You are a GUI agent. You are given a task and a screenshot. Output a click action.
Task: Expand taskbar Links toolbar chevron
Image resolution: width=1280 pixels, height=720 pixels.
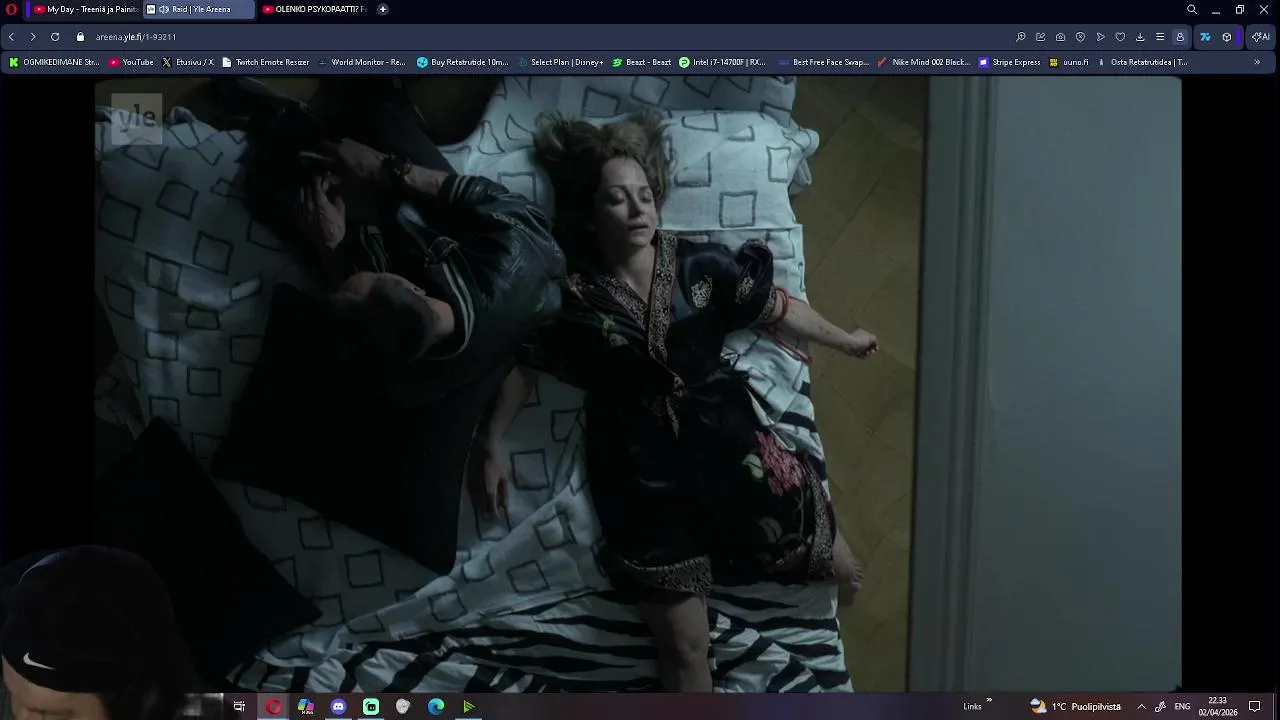[989, 700]
